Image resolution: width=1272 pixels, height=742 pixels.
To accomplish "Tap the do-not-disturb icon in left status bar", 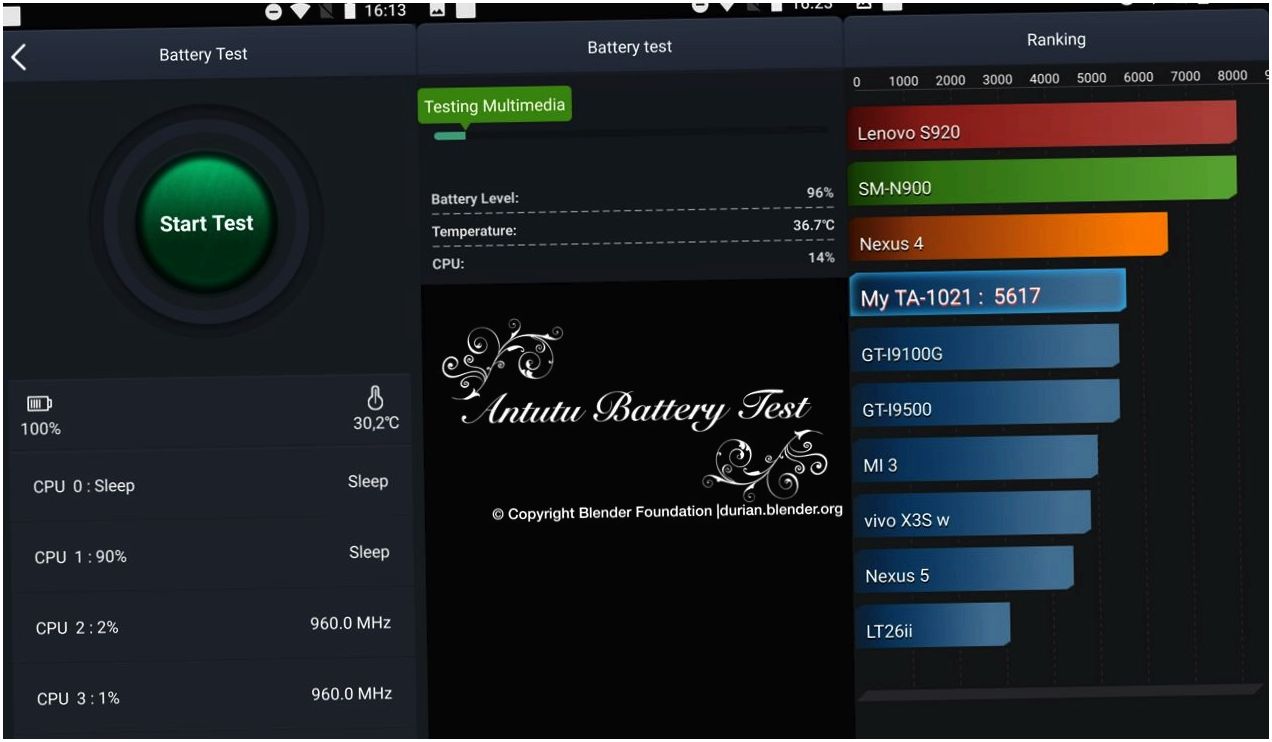I will point(273,11).
